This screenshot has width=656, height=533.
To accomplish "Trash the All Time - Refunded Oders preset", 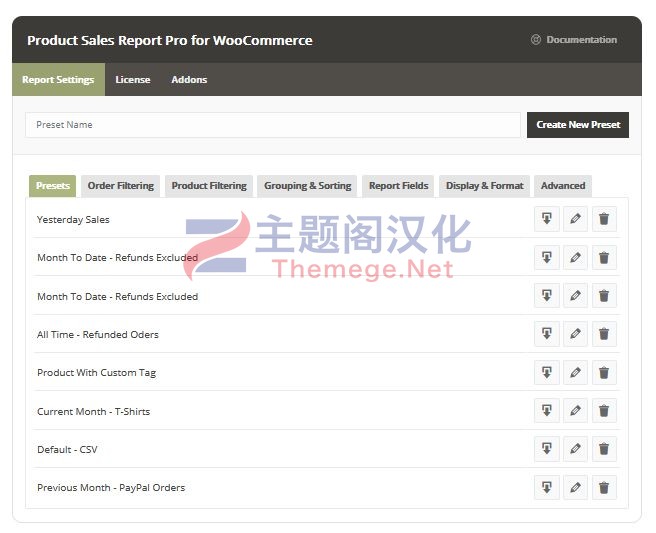I will click(604, 333).
